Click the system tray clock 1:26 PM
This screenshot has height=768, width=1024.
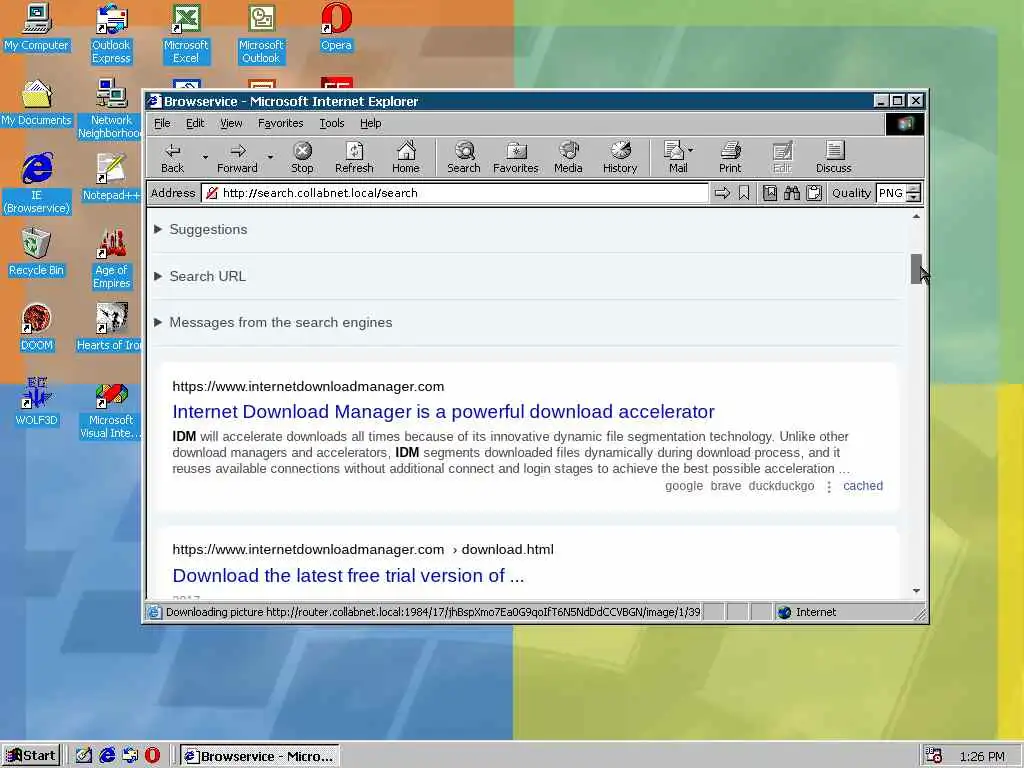click(x=982, y=756)
